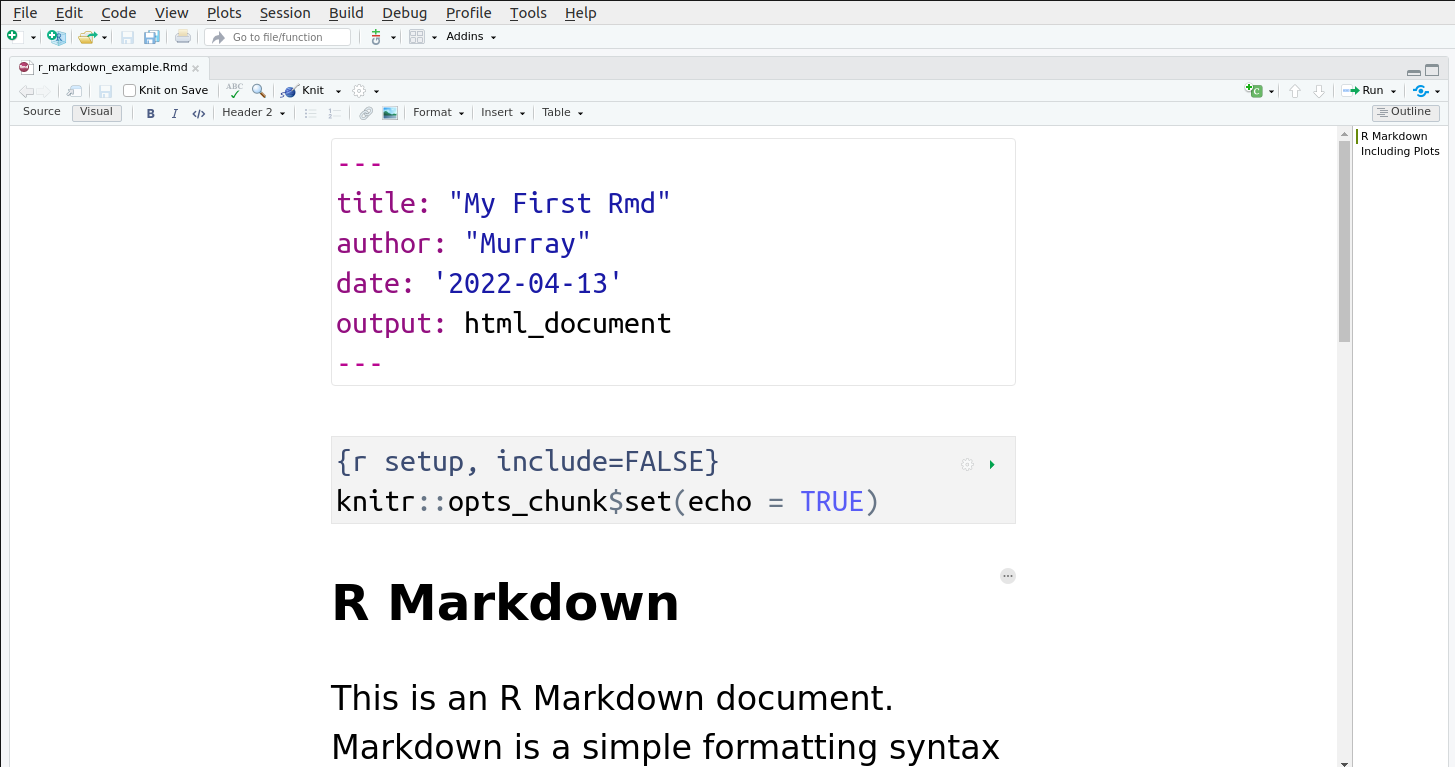
Task: Enable the Knit on Save checkbox
Action: click(130, 90)
